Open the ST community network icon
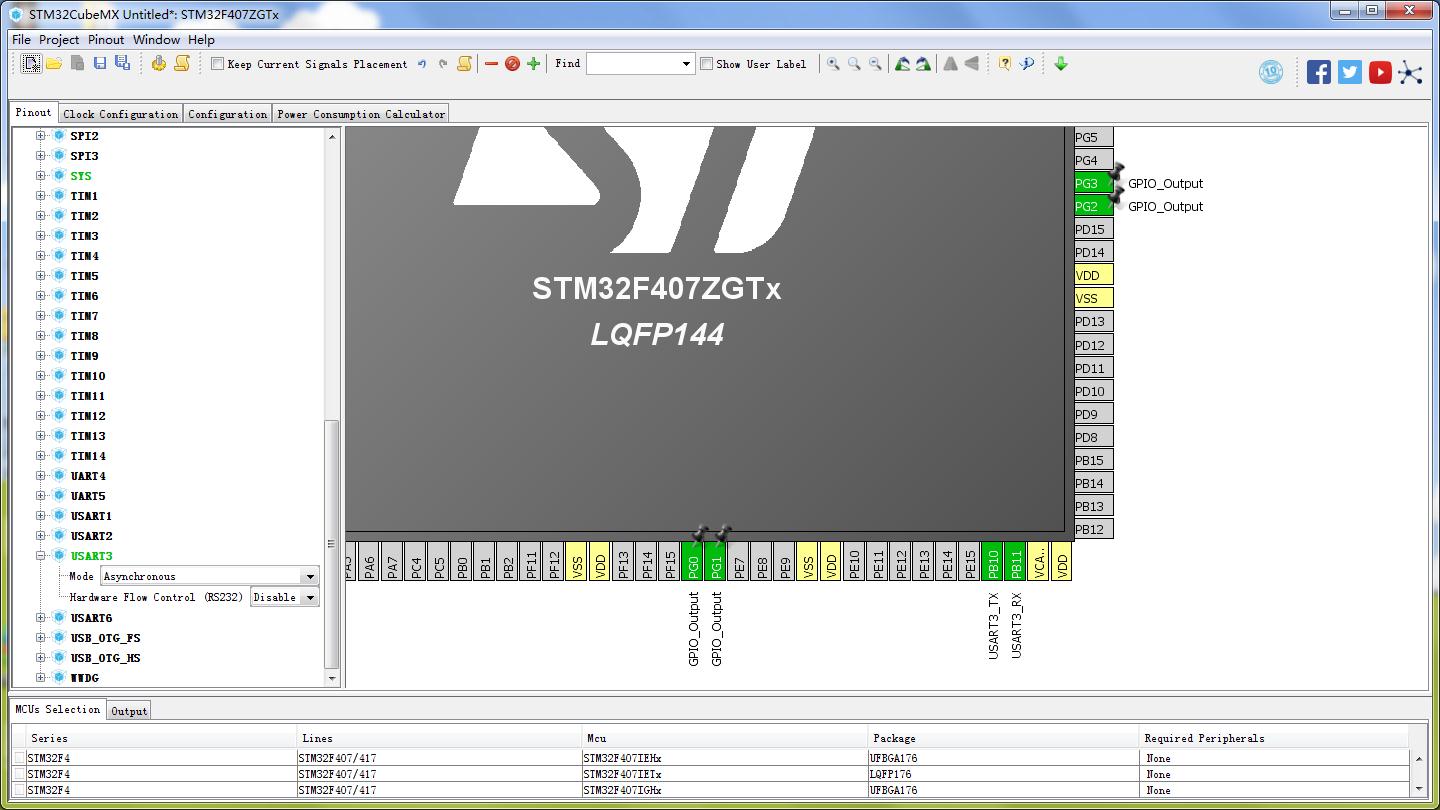 coord(1410,72)
